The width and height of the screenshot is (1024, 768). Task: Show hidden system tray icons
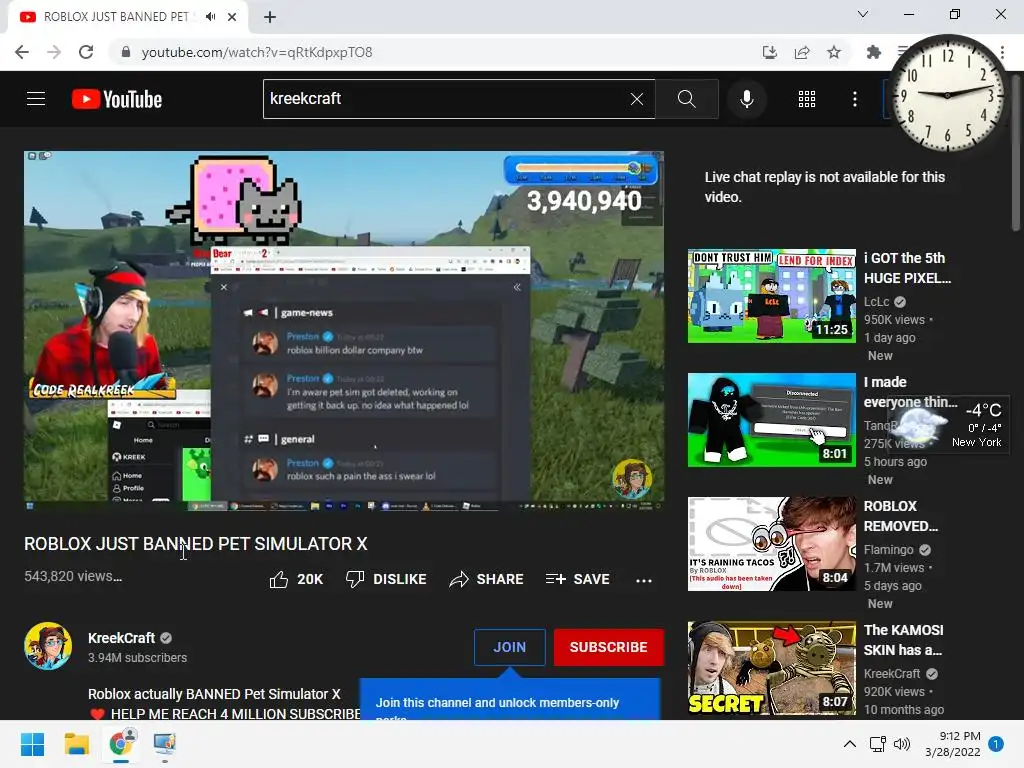click(x=850, y=744)
